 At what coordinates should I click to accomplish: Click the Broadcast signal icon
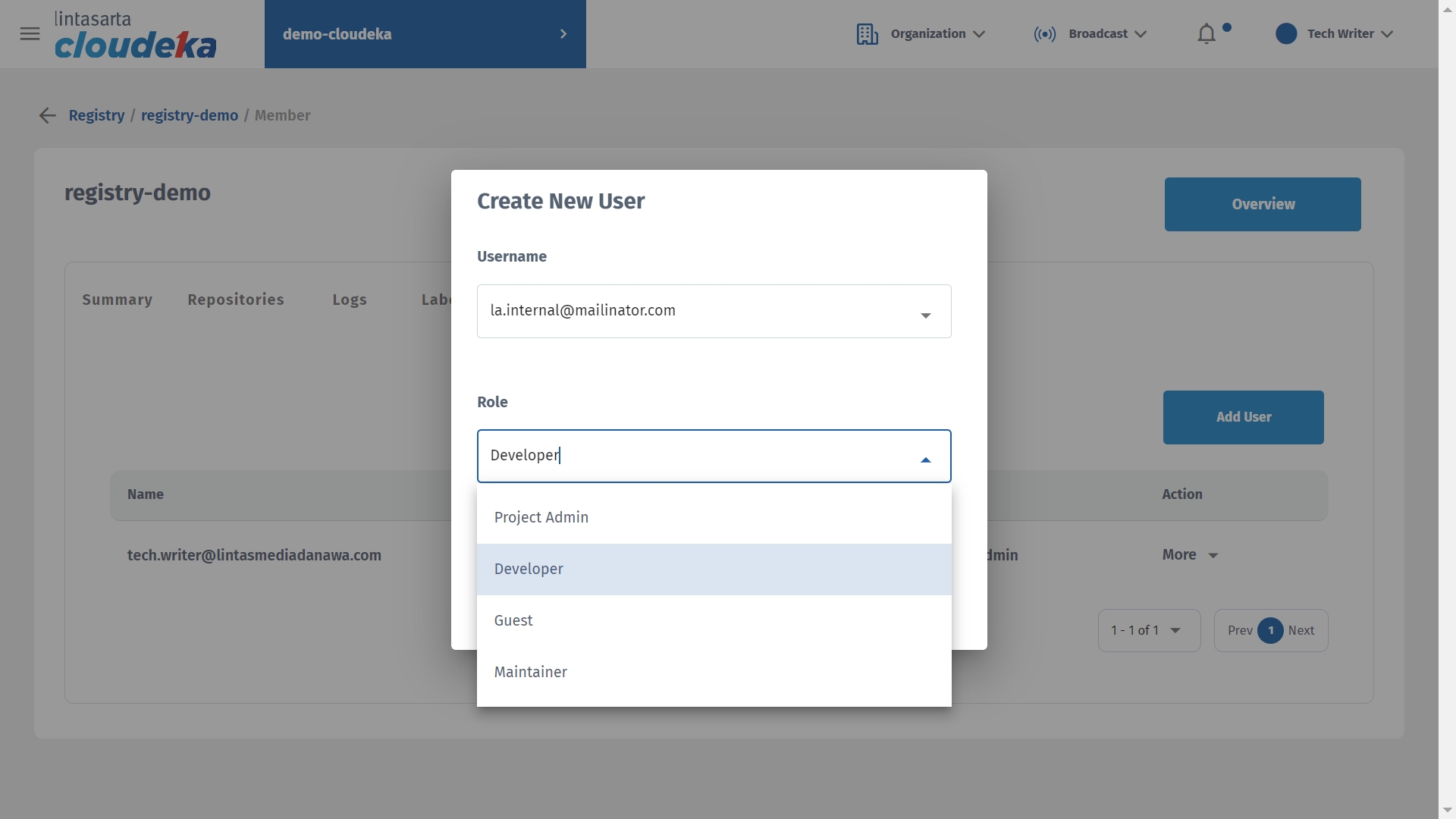pos(1044,34)
